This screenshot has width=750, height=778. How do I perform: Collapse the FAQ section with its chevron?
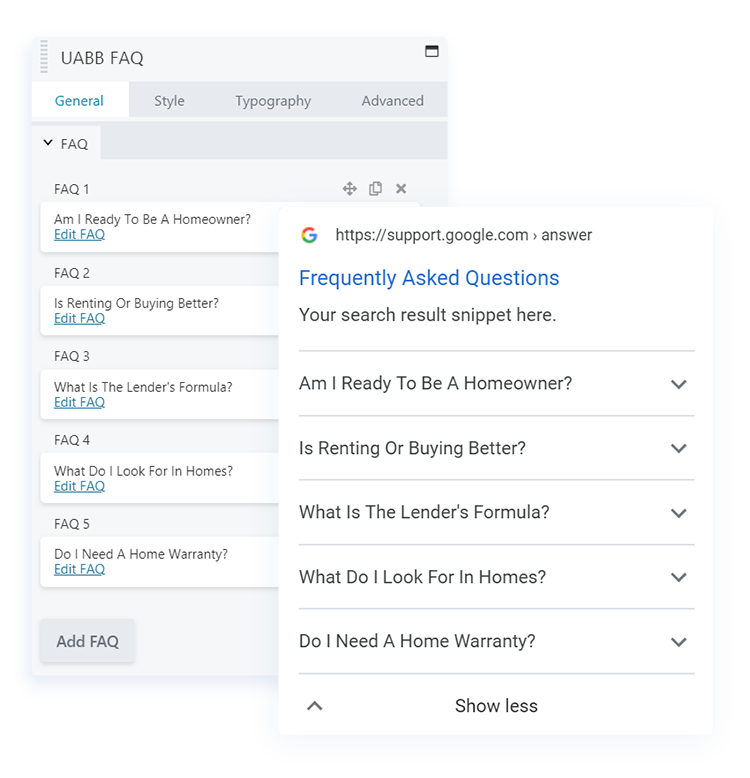point(48,143)
